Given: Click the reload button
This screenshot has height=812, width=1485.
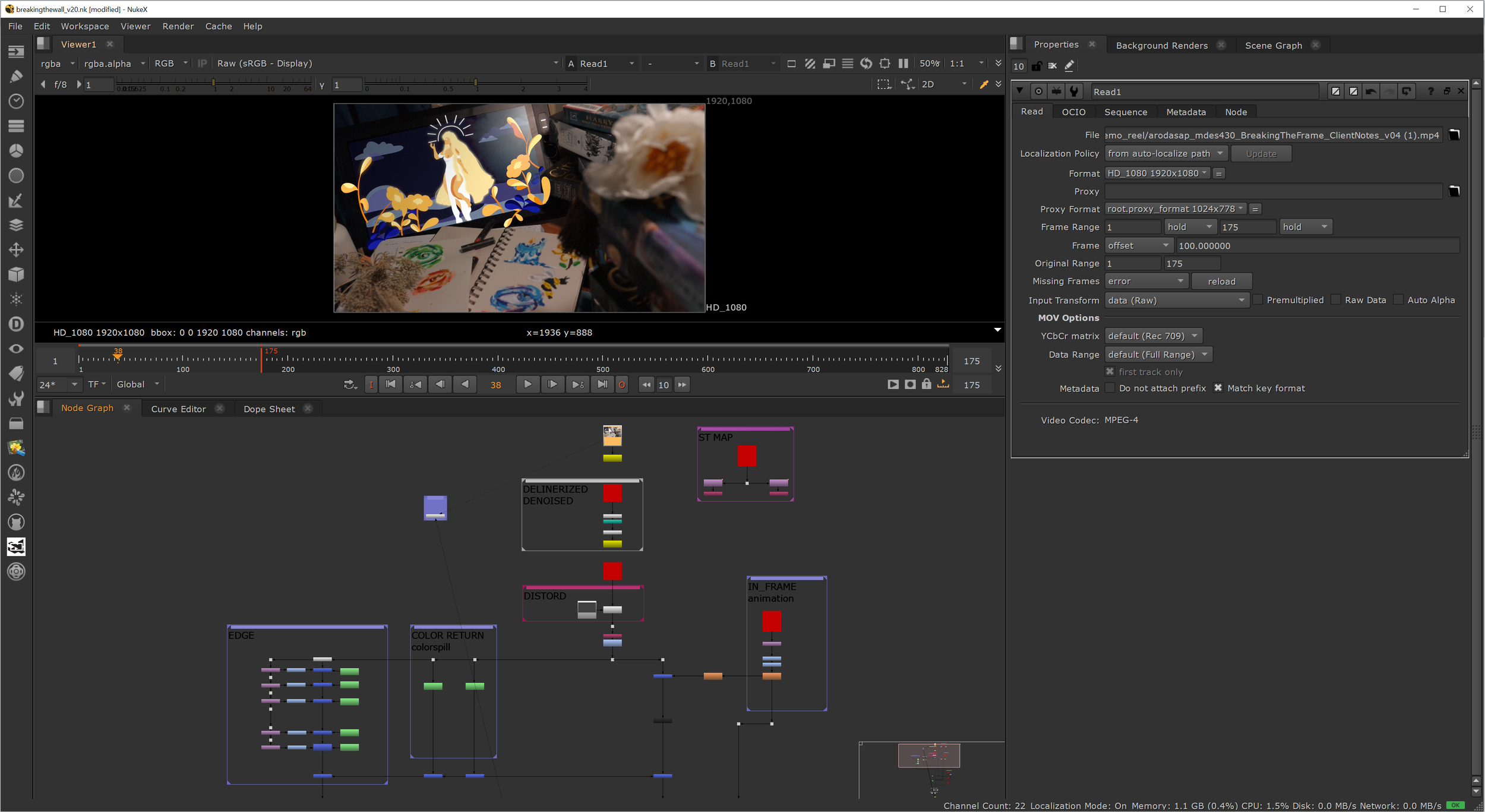Looking at the screenshot, I should (1221, 281).
